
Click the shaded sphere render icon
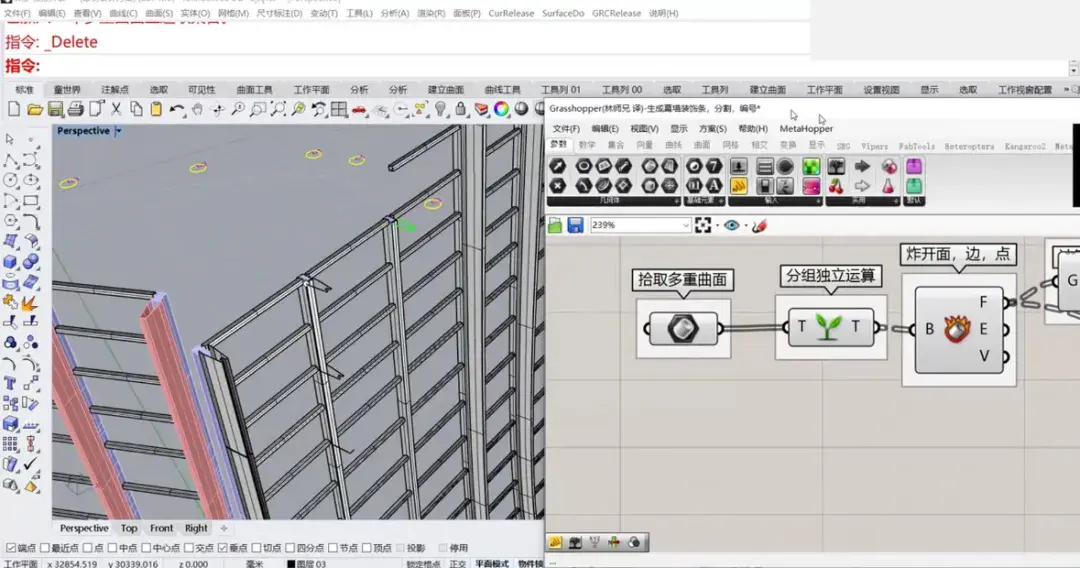click(521, 109)
